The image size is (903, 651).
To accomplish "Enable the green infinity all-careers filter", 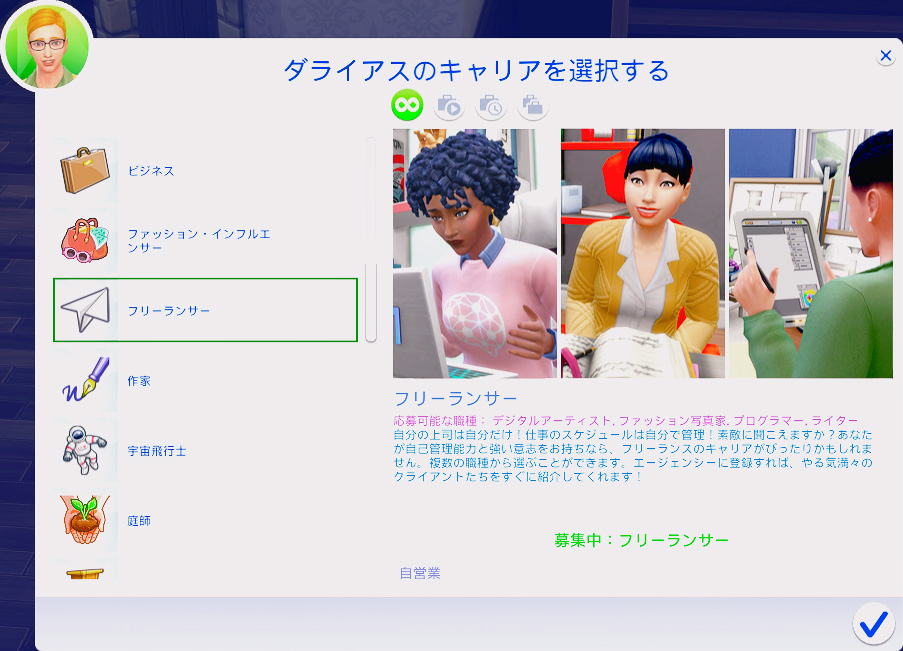I will tap(407, 104).
